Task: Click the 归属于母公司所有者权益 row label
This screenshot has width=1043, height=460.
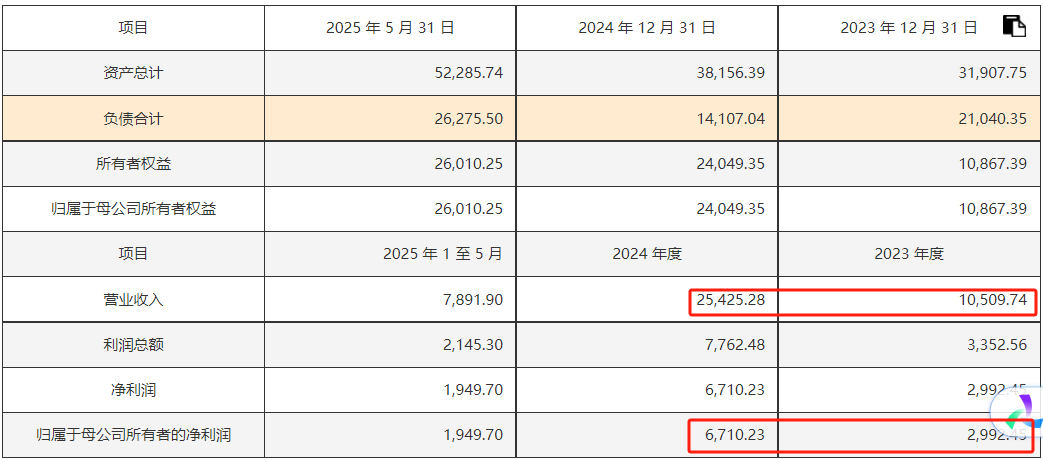Action: click(133, 209)
